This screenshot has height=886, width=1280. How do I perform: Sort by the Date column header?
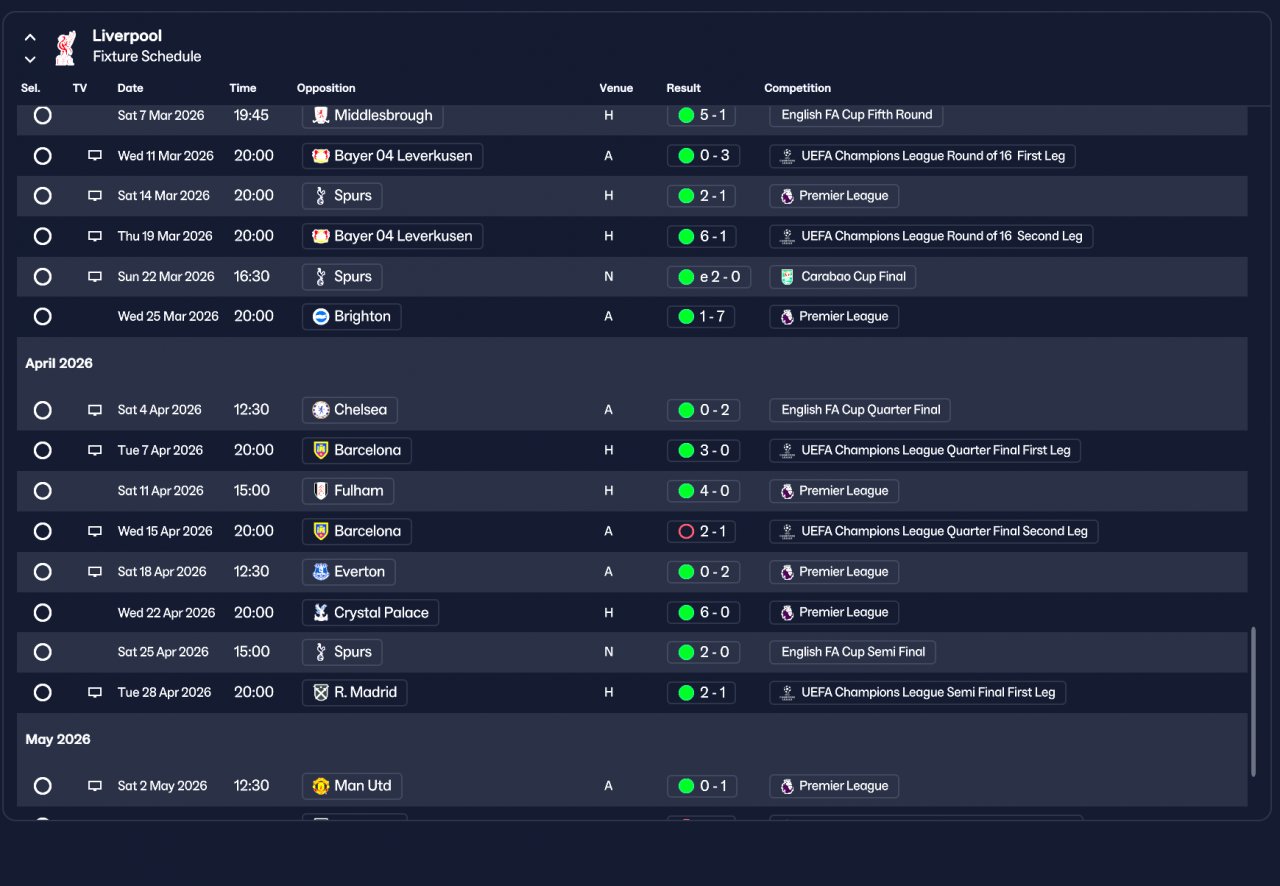tap(130, 88)
